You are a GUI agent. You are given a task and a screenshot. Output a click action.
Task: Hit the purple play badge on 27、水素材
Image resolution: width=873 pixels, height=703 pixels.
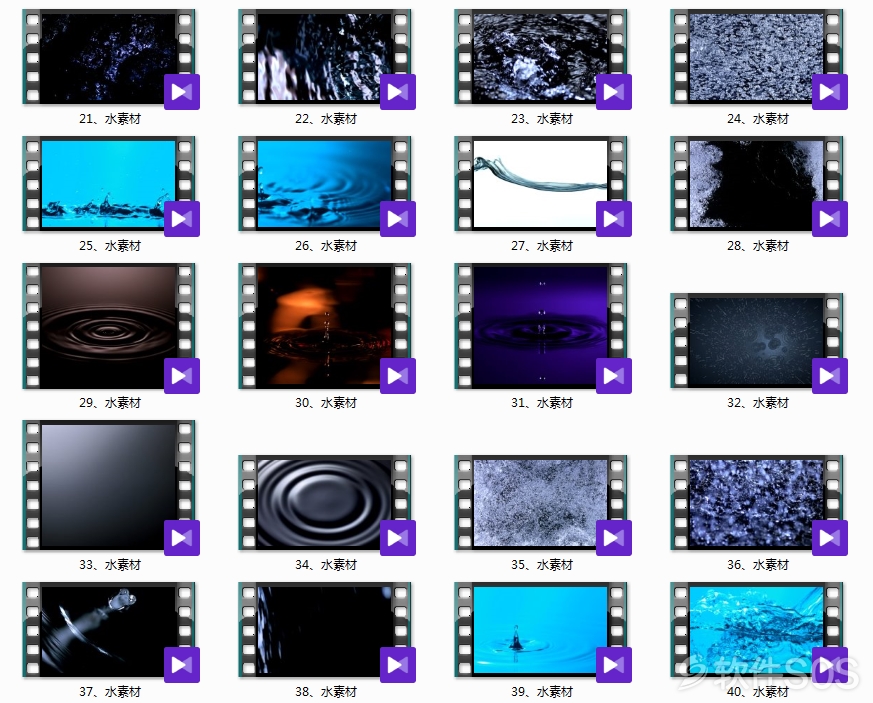pyautogui.click(x=614, y=219)
